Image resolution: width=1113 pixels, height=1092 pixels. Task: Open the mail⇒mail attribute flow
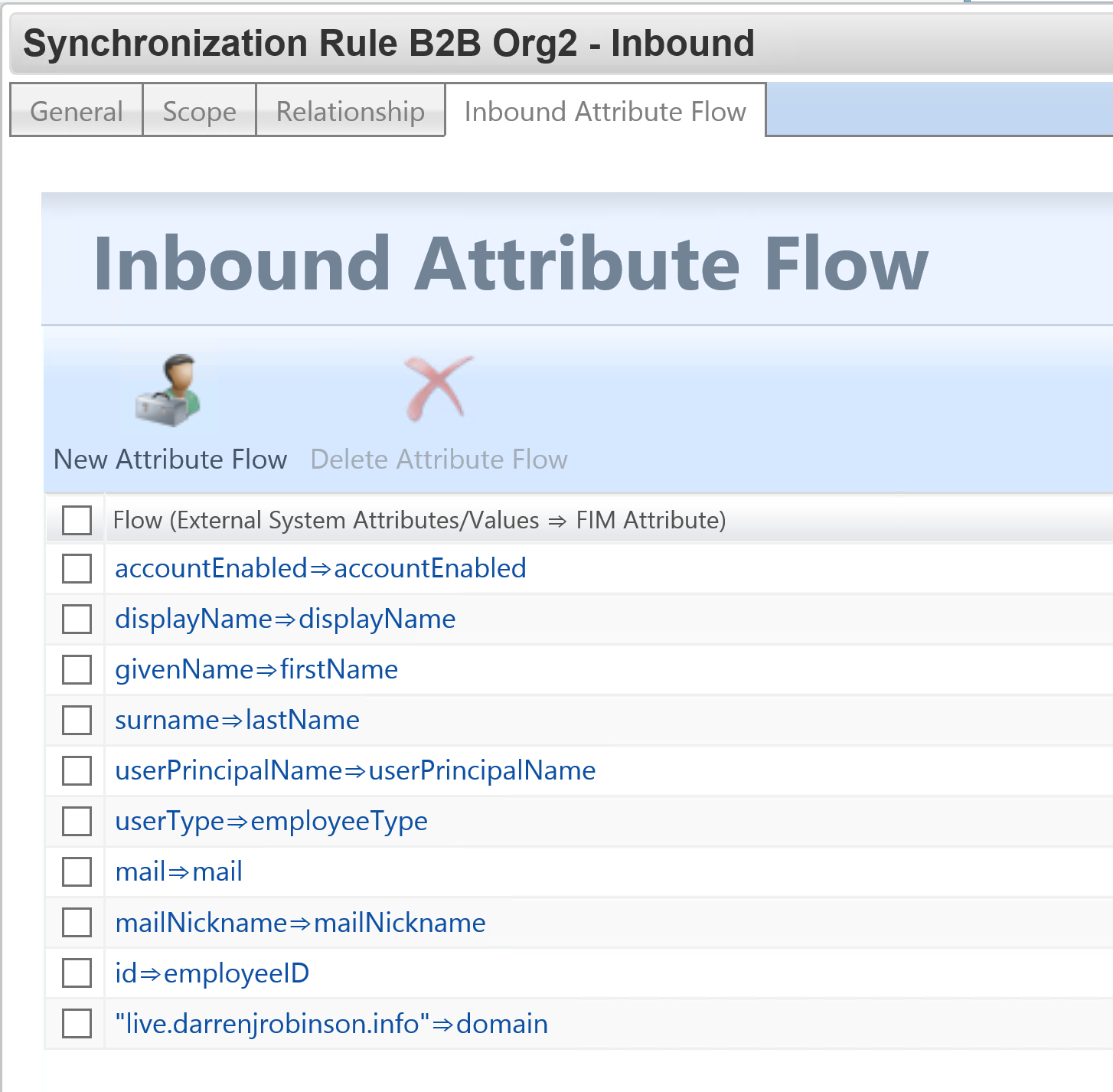[x=178, y=871]
